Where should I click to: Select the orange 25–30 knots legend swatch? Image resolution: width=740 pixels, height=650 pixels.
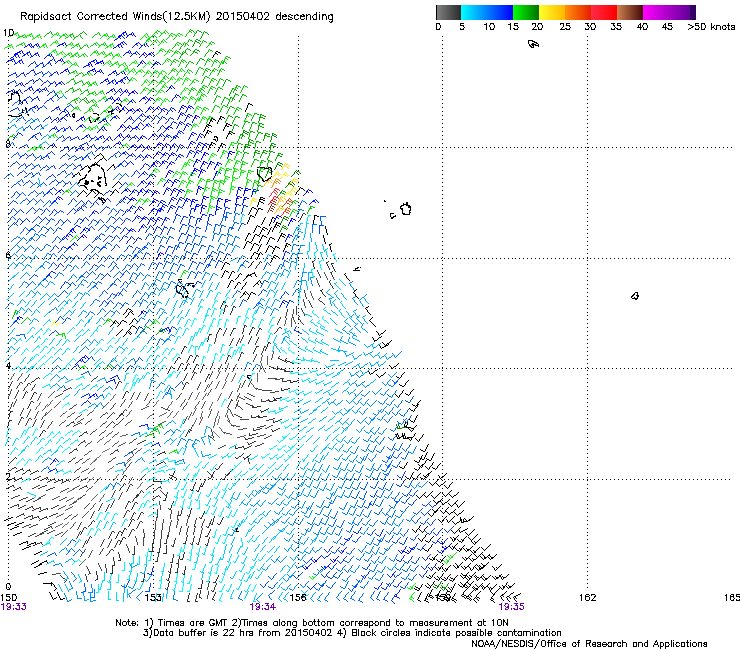click(x=578, y=12)
